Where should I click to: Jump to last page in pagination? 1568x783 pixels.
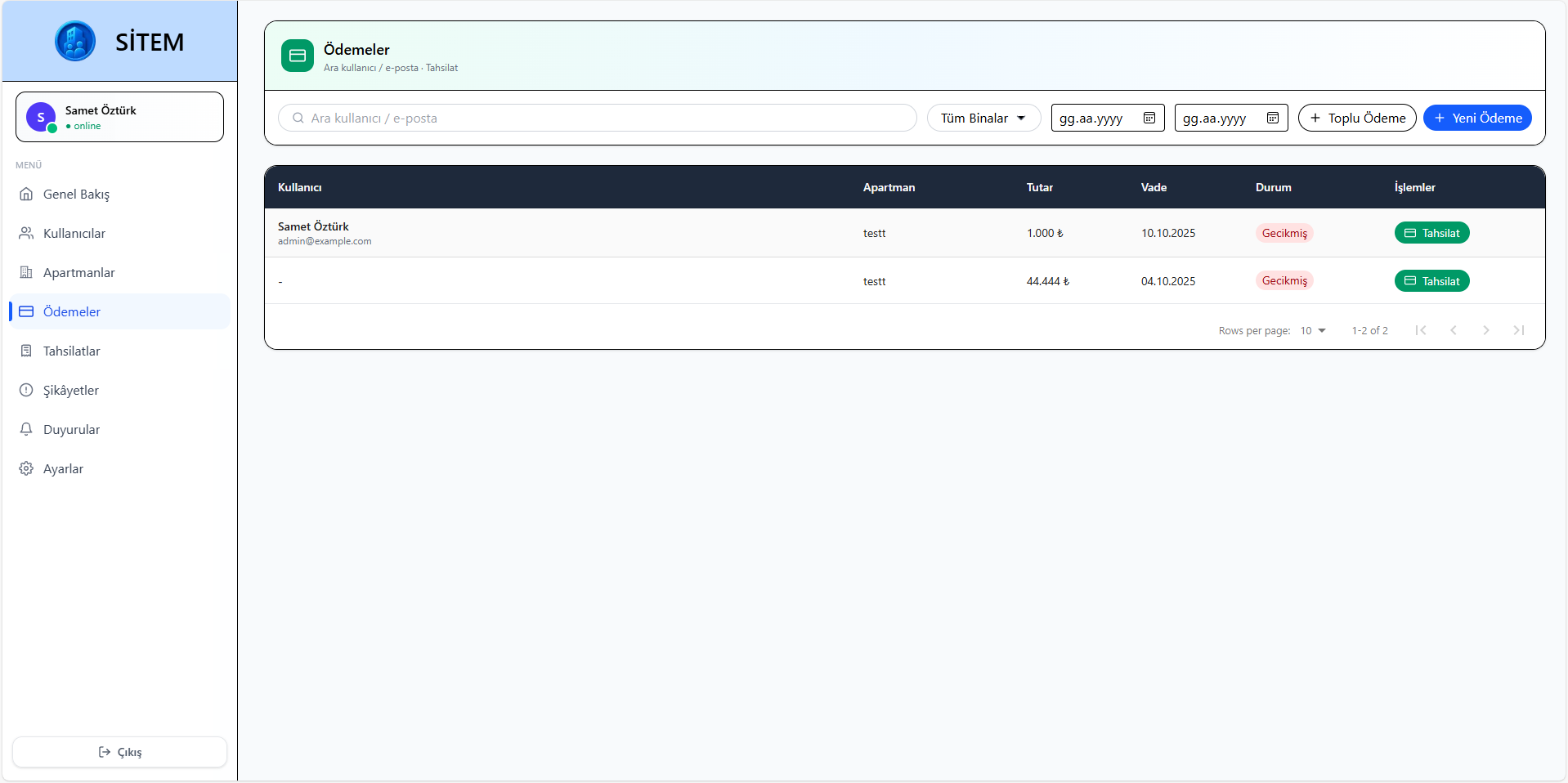(x=1518, y=330)
